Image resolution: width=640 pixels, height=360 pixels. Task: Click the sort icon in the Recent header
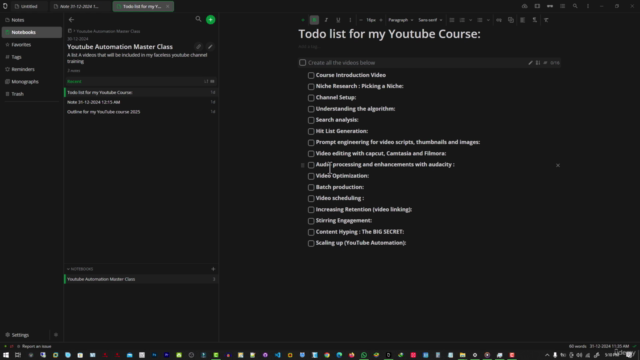point(206,82)
